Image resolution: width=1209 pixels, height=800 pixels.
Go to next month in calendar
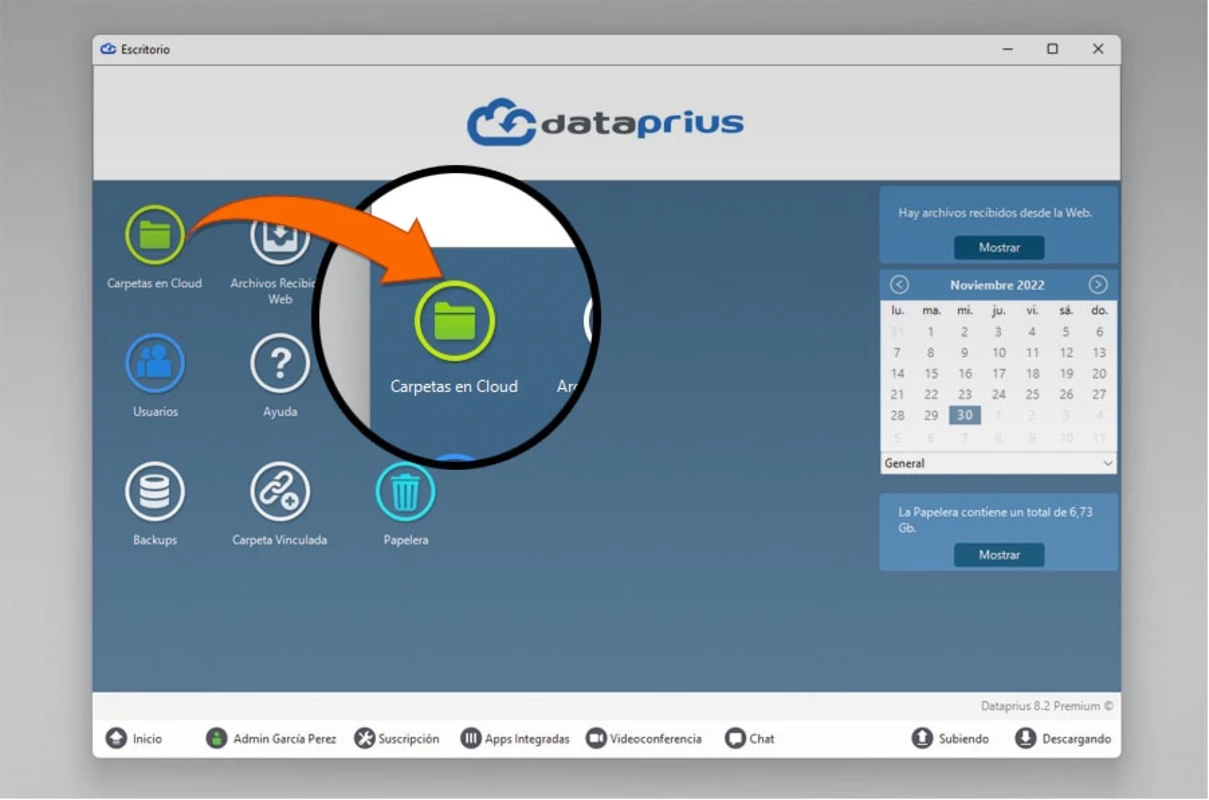click(x=1098, y=284)
